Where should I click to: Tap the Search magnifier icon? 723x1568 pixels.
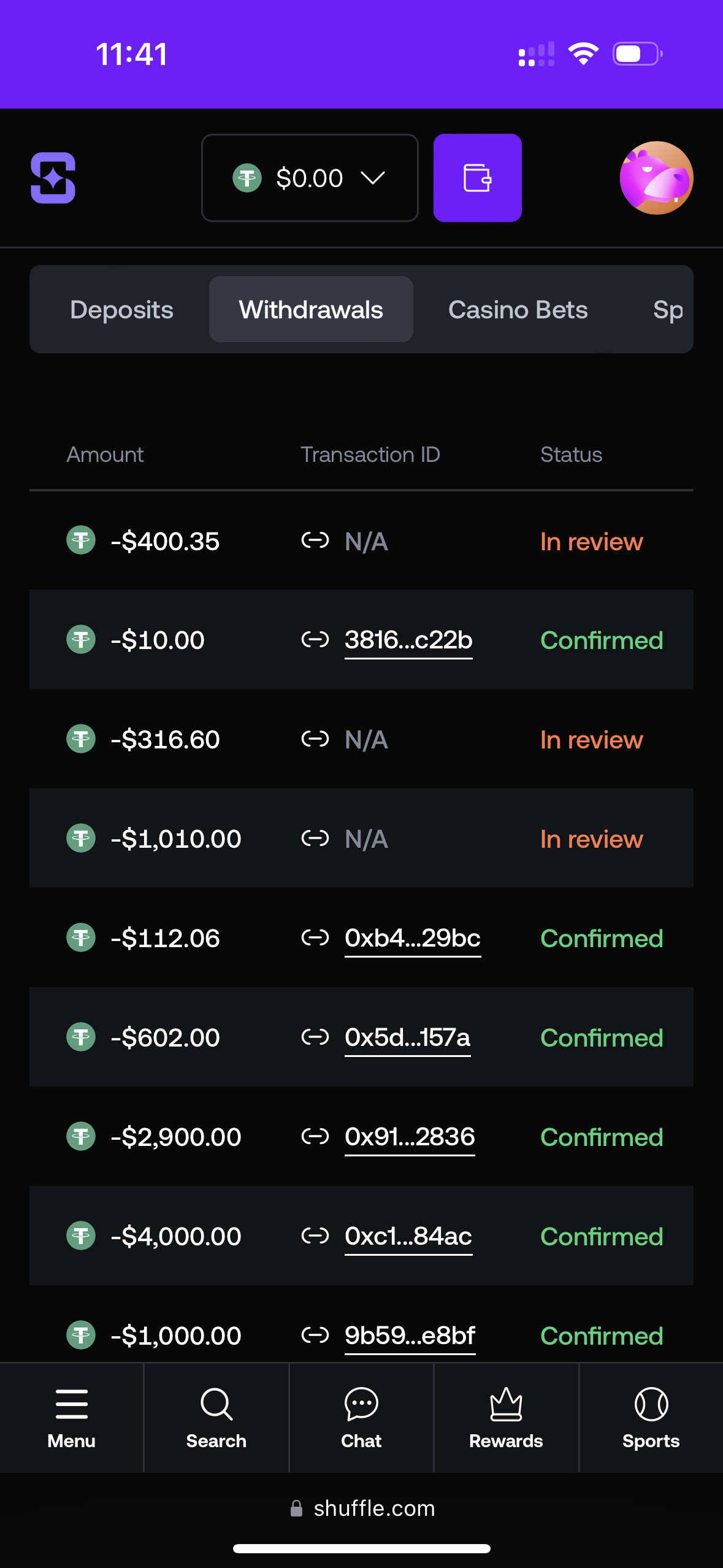pos(216,1404)
